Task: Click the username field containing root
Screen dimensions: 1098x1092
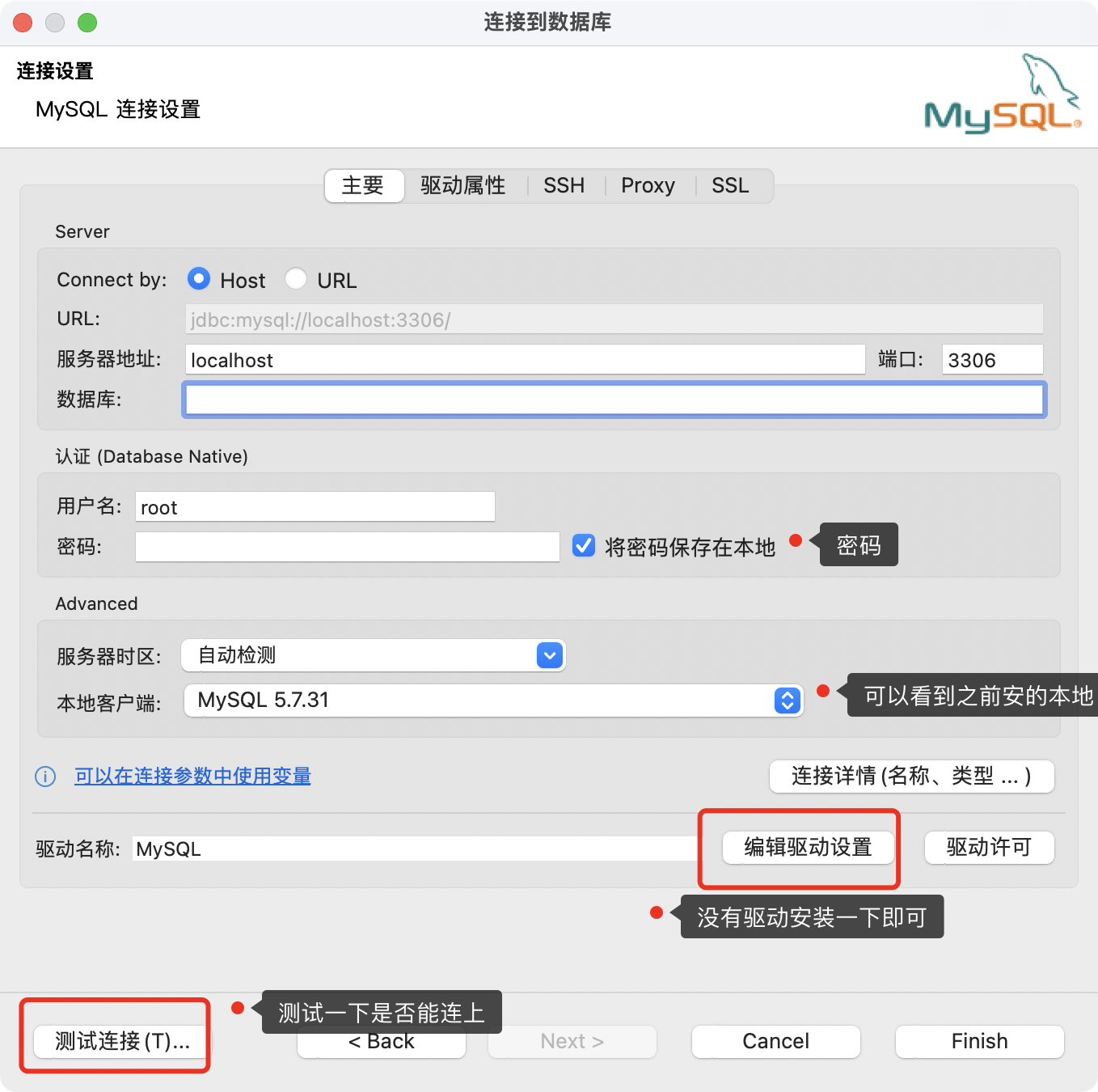Action: point(315,507)
